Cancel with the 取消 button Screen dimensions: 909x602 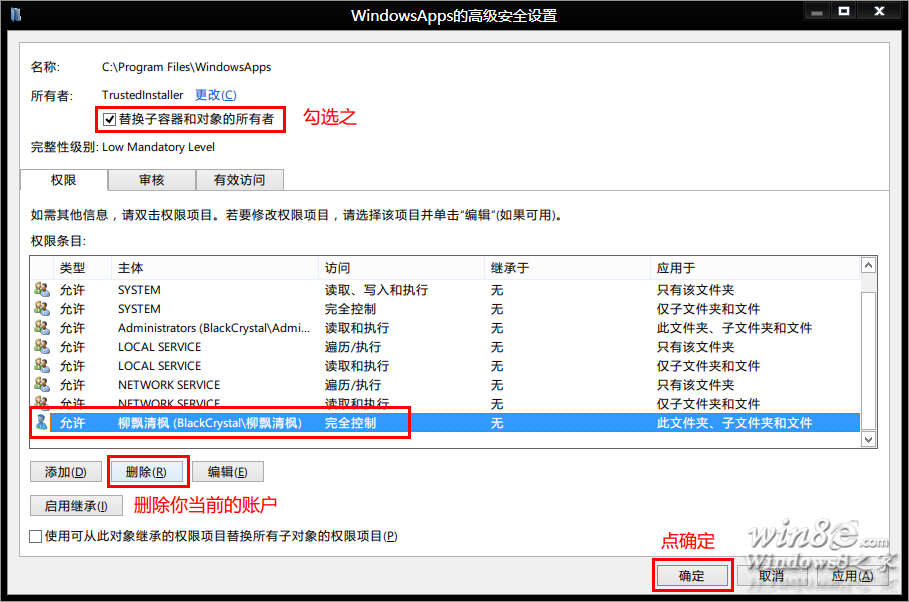[772, 576]
